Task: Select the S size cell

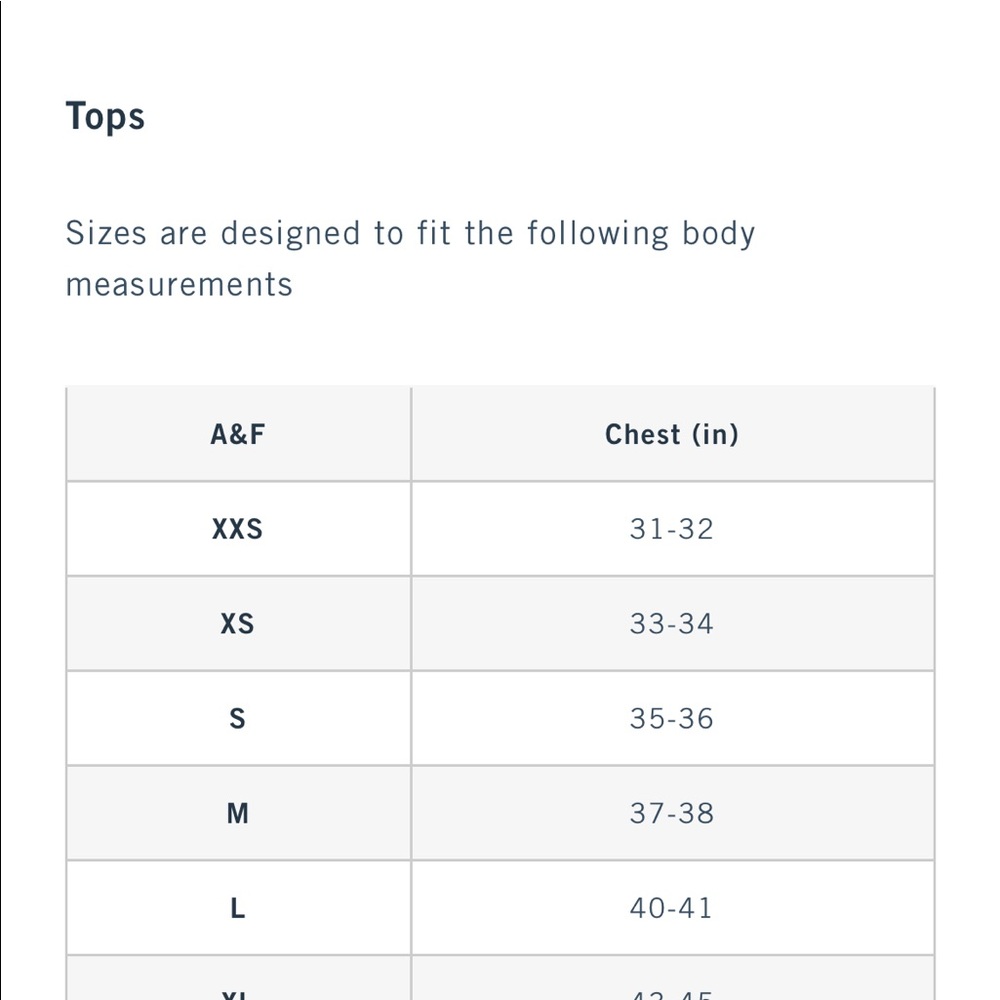Action: point(237,718)
